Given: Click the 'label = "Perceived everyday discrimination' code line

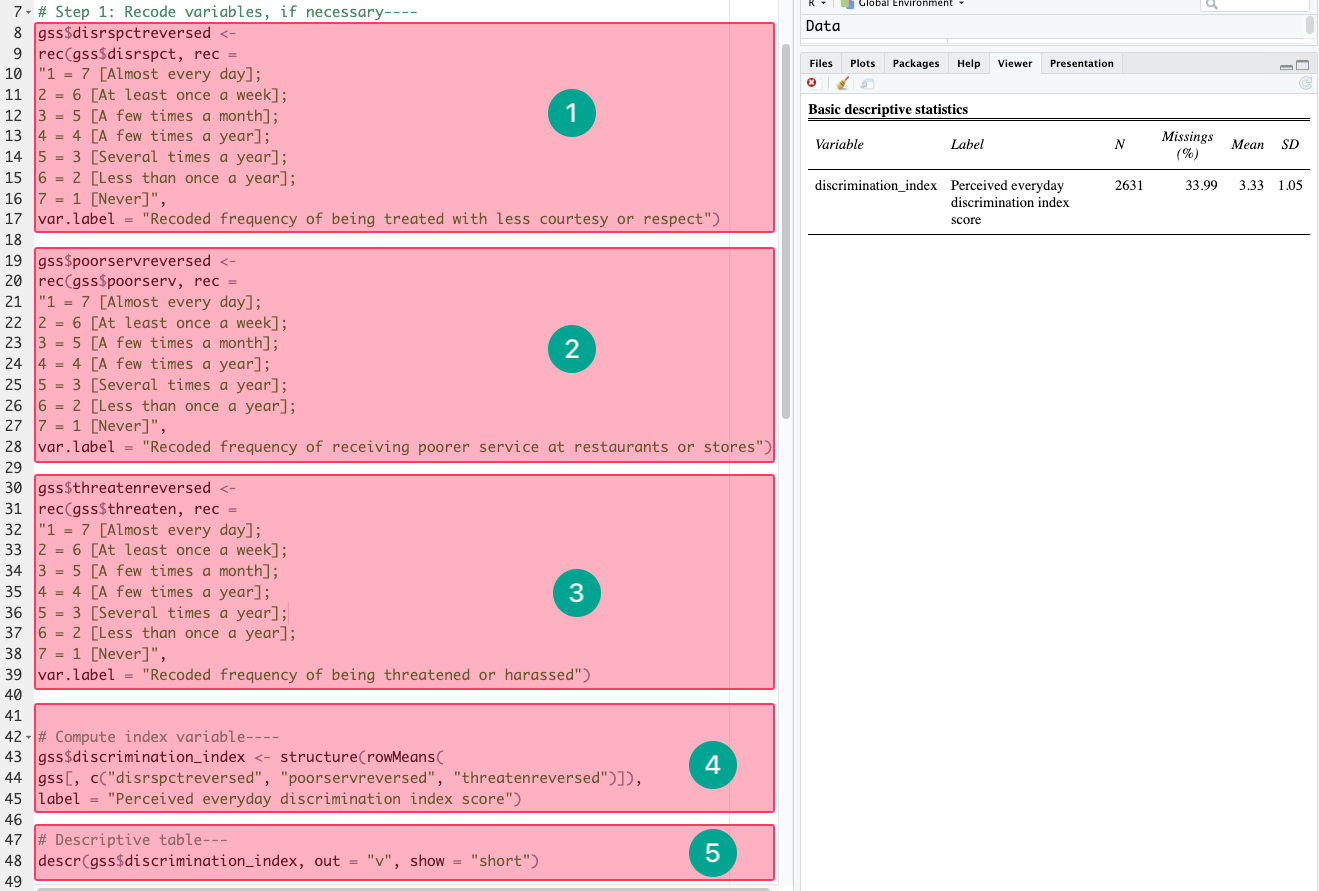Looking at the screenshot, I should 280,799.
